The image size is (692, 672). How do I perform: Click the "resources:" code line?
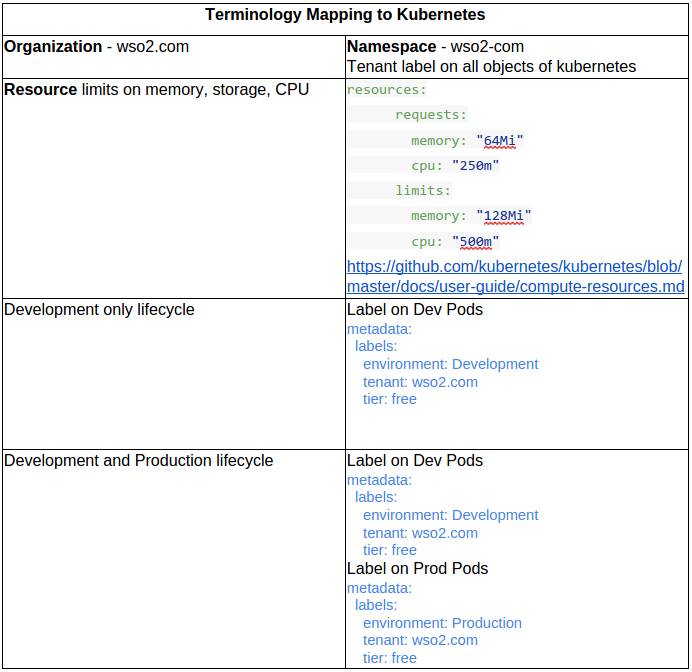[x=387, y=90]
